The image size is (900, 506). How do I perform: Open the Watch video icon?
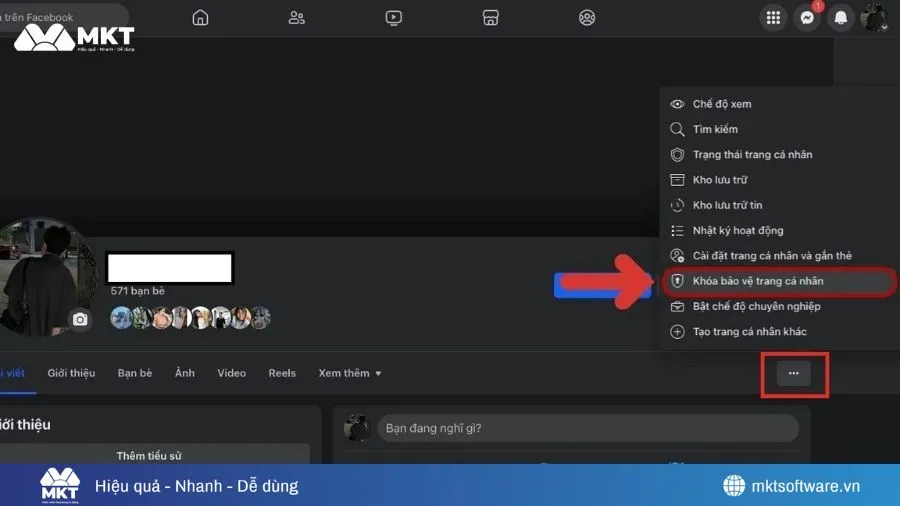[x=394, y=18]
